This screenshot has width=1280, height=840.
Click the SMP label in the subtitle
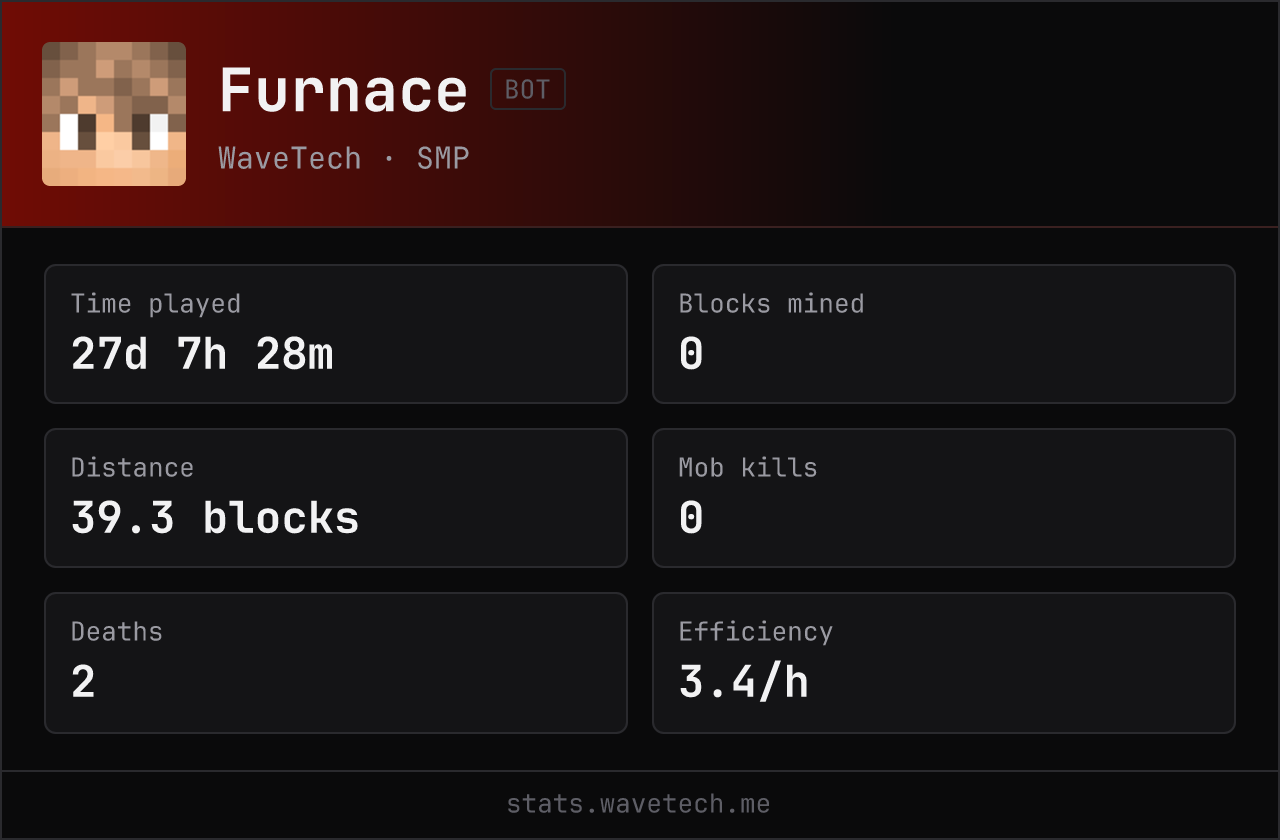coord(443,158)
